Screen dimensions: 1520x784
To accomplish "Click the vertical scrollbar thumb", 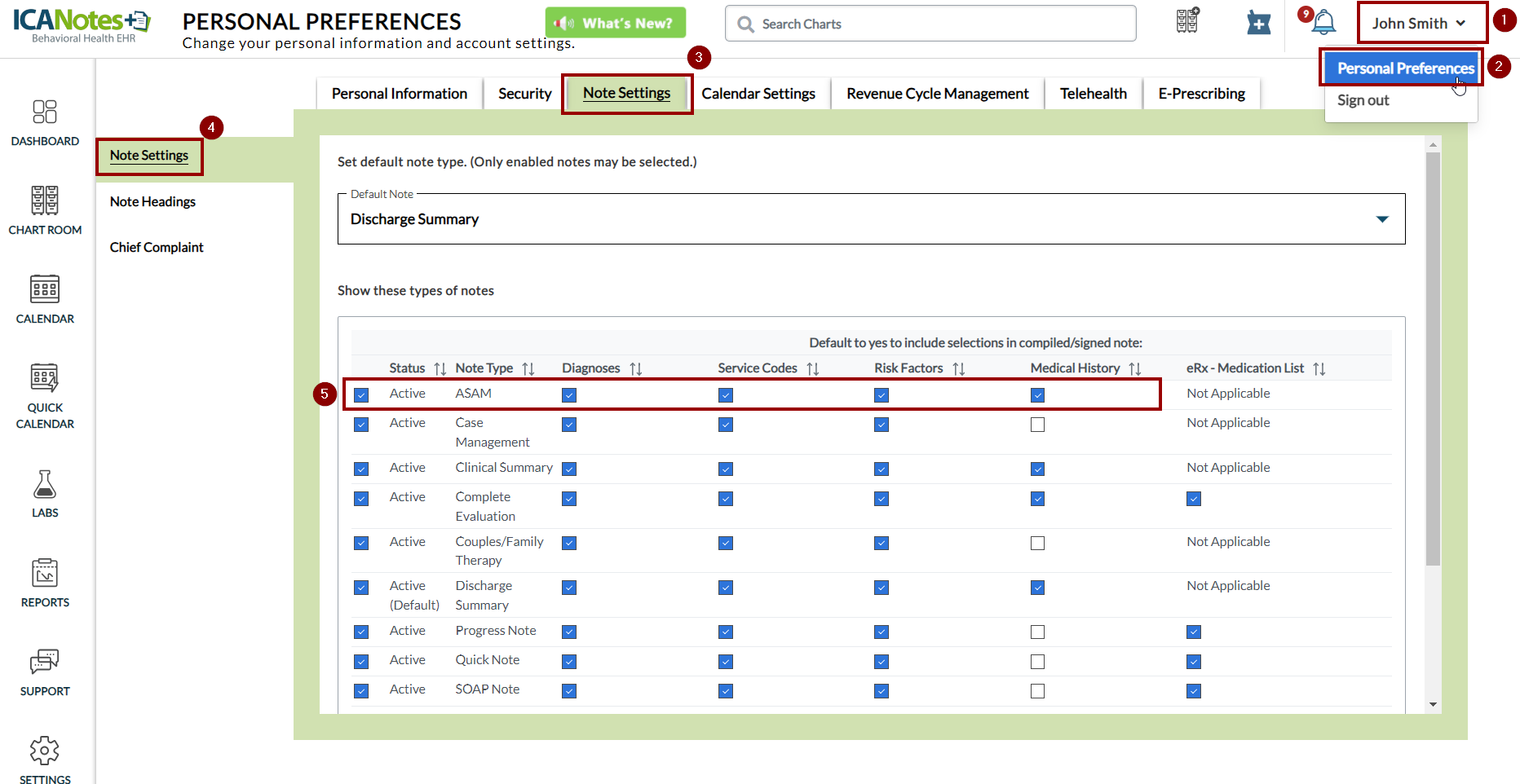I will pos(1433,359).
